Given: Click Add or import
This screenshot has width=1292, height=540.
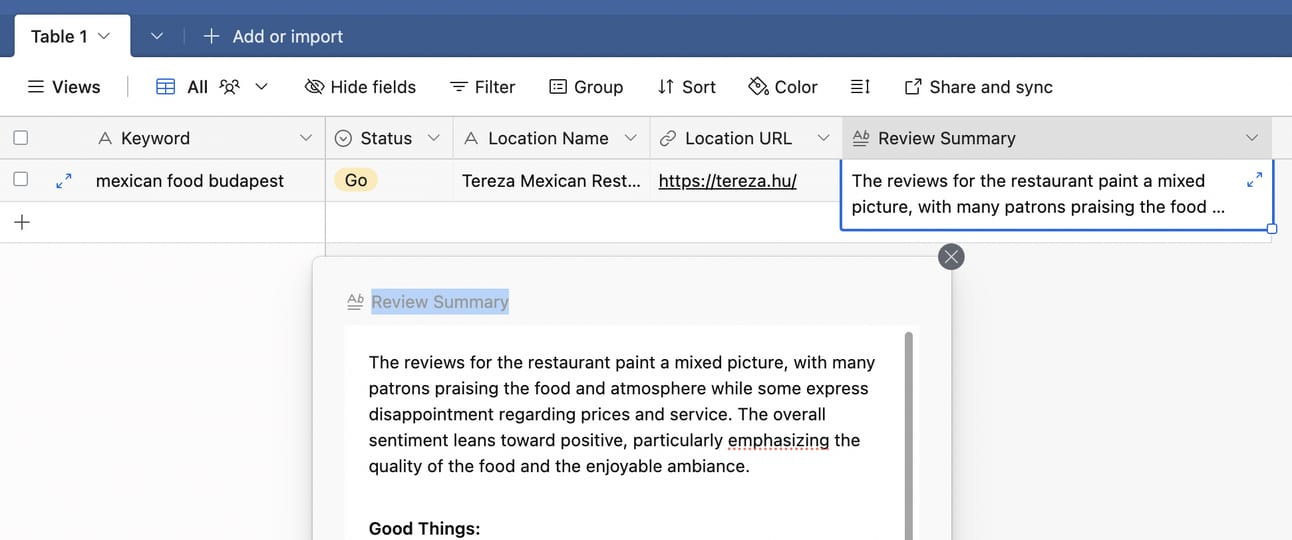Looking at the screenshot, I should tap(273, 36).
